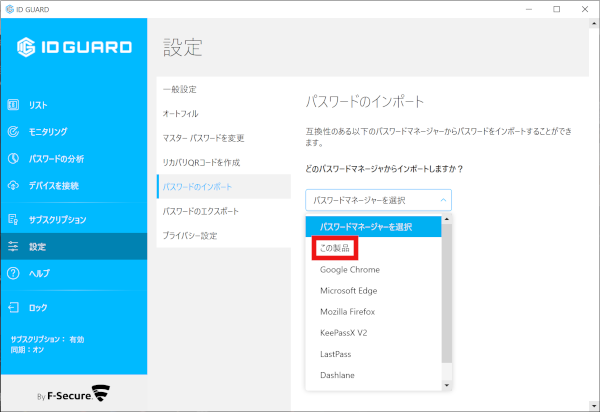Select the ヘルプ label in sidebar
The width and height of the screenshot is (600, 412).
39,273
